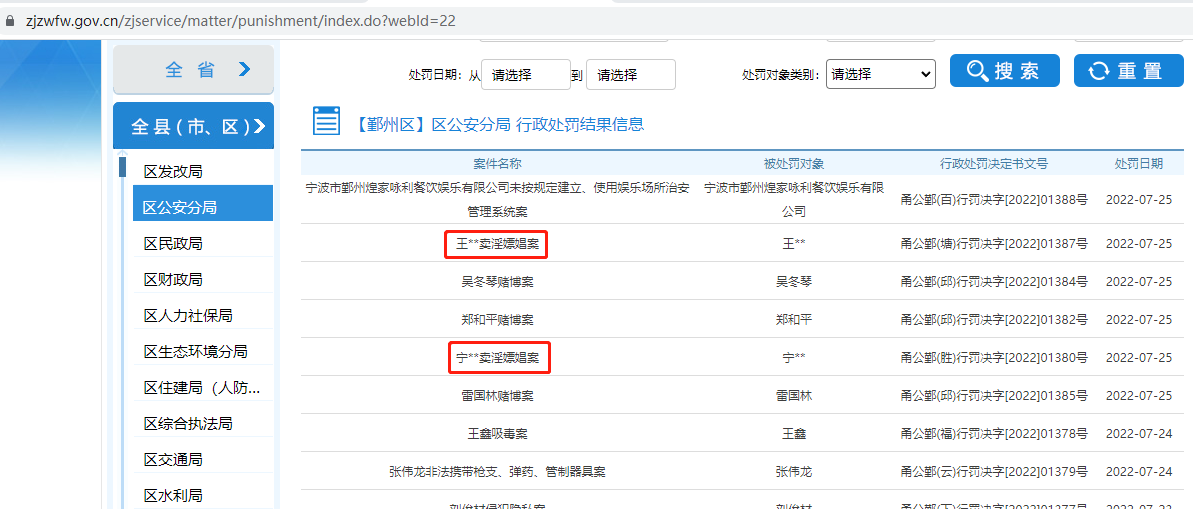Select the penalty start date field
Viewport: 1193px width, 509px height.
pyautogui.click(x=525, y=75)
